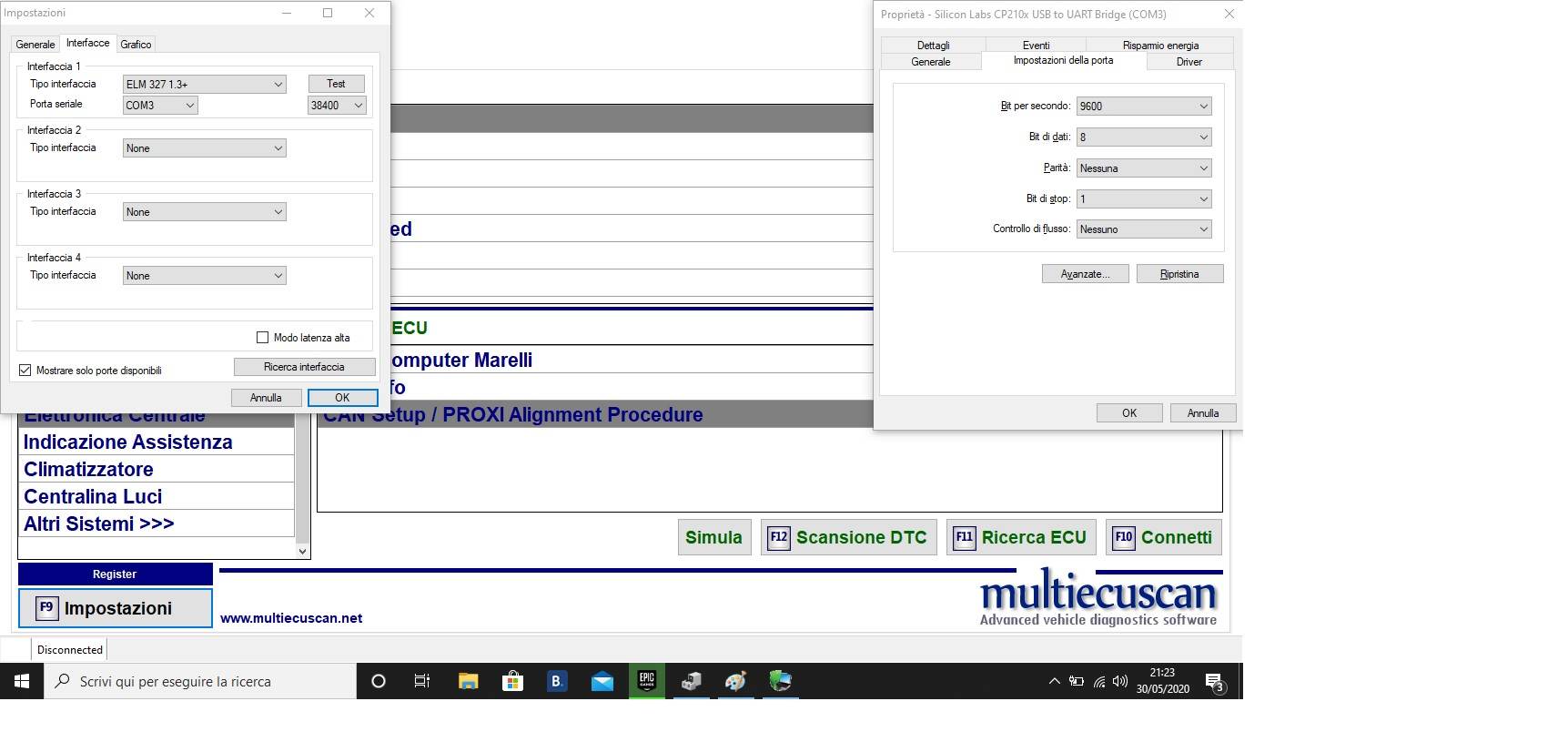The height and width of the screenshot is (742, 1568).
Task: Enable the Modo latenza alta checkbox
Action: [263, 338]
